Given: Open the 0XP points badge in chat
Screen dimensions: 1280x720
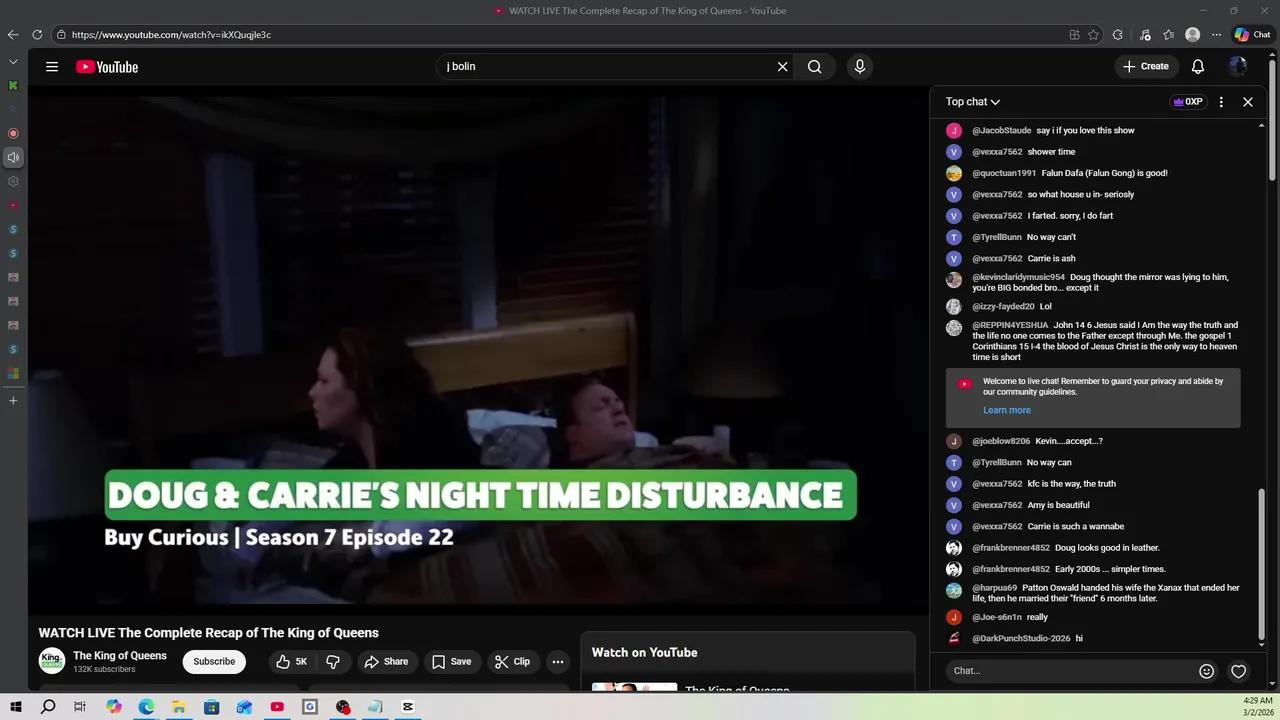Looking at the screenshot, I should click(1189, 102).
